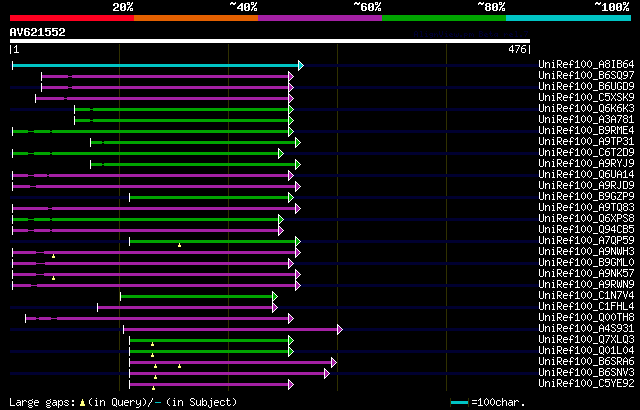Click the yellow gap marker under the A7QP59 alignment
Screen dimensions: 640x410
click(x=180, y=245)
